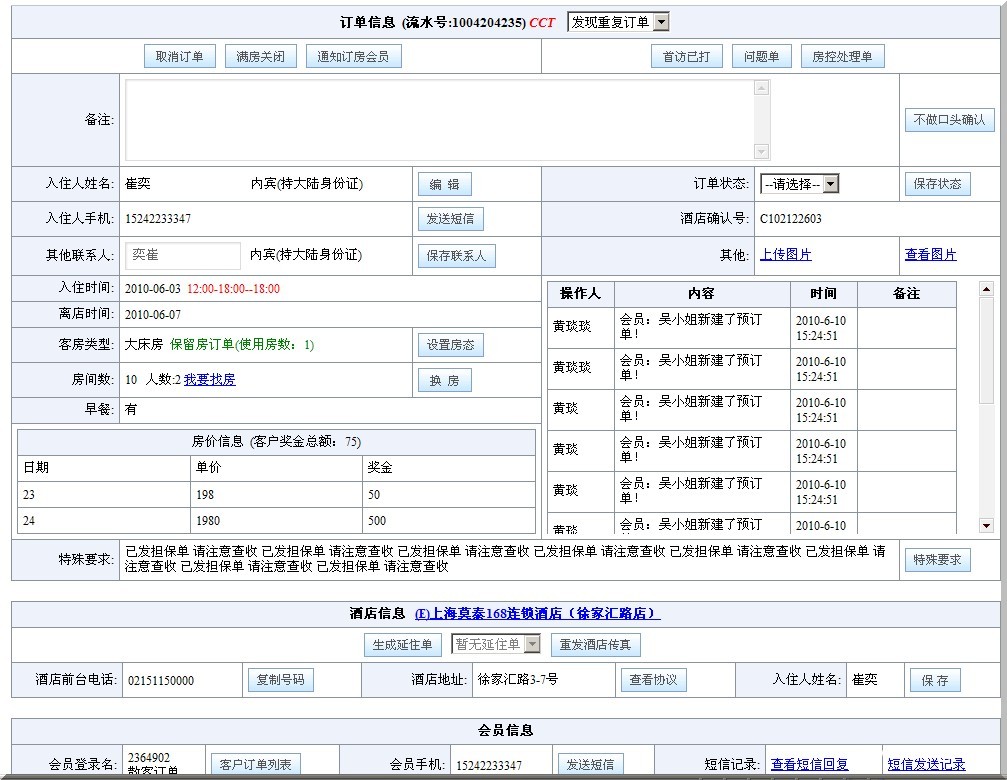Click the 保存状态 button
Screen dimensions: 1007x780
938,184
